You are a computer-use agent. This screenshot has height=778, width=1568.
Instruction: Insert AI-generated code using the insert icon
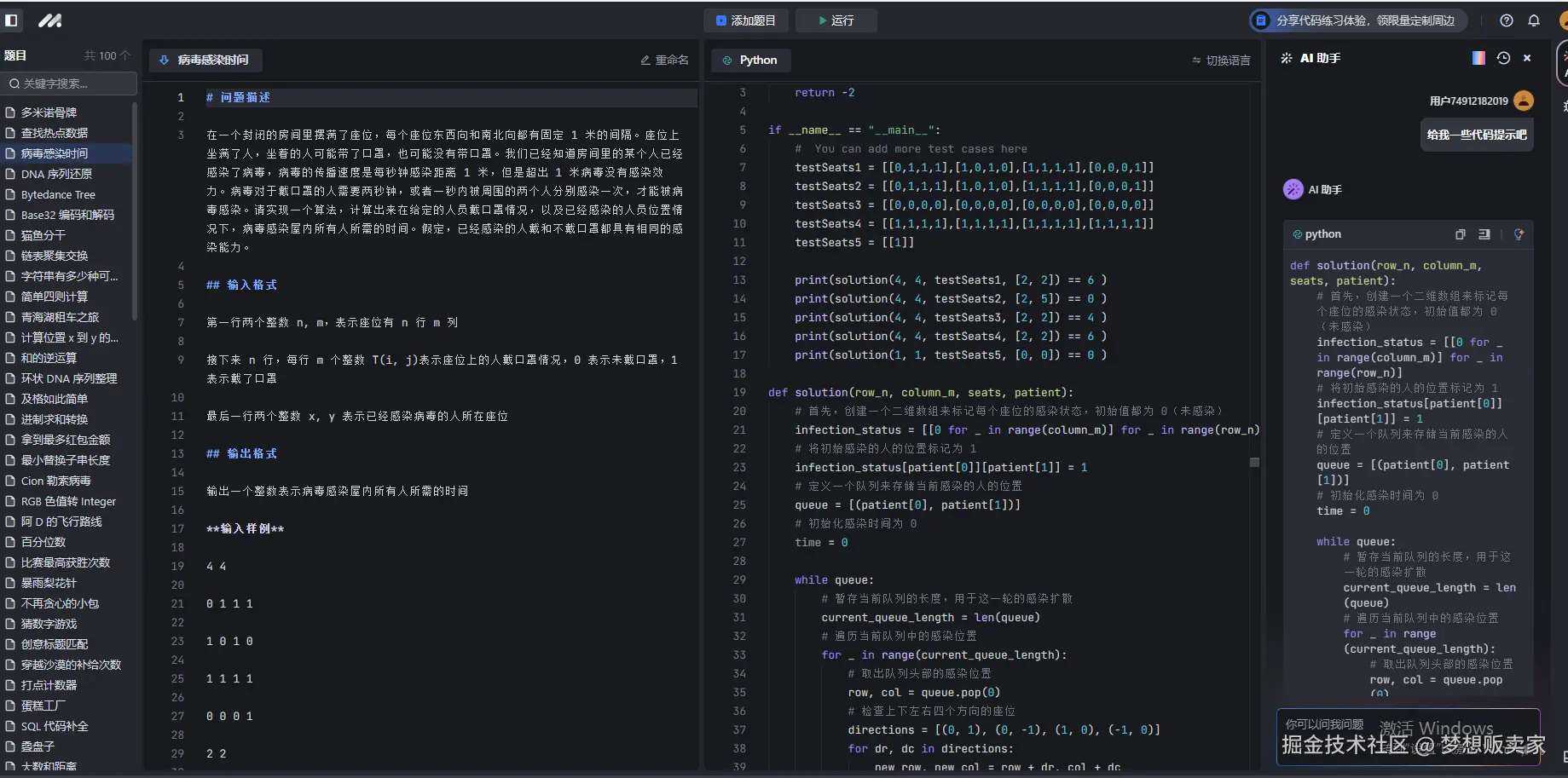click(1484, 233)
